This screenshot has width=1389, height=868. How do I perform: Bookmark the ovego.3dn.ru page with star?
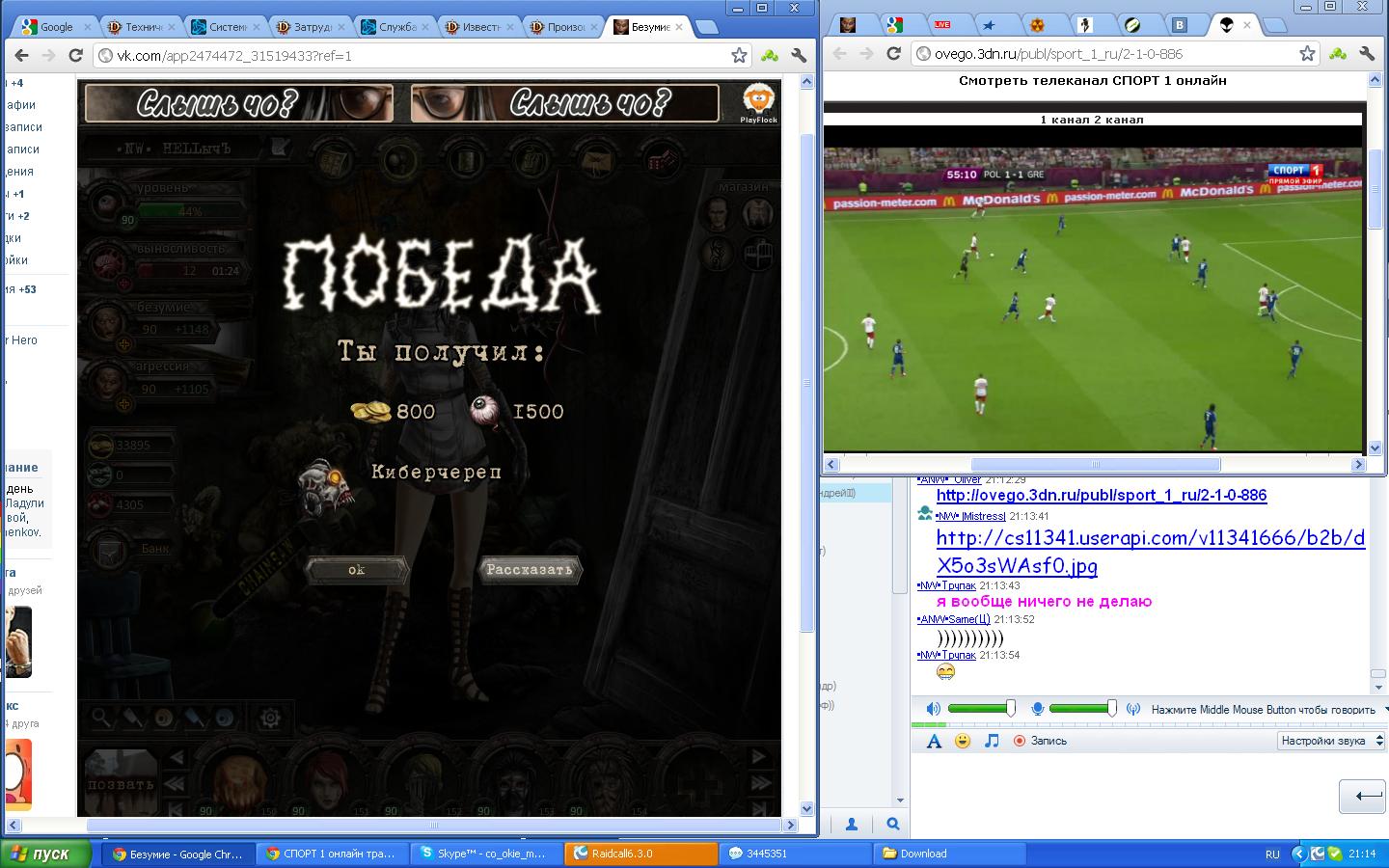1307,54
